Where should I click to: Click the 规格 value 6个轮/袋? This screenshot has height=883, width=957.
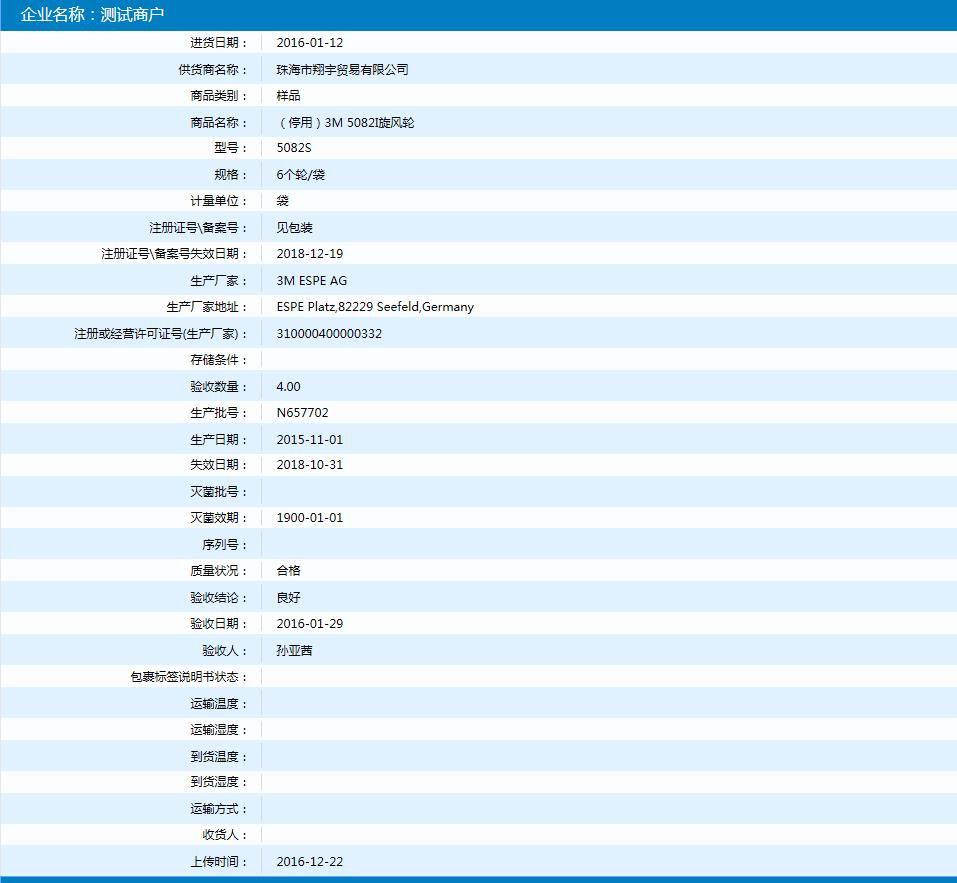tap(300, 175)
